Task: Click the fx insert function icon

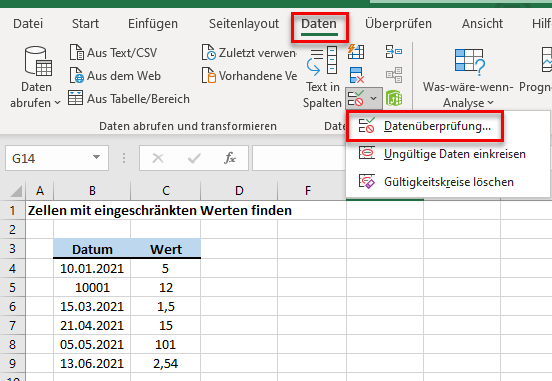Action: (x=230, y=158)
